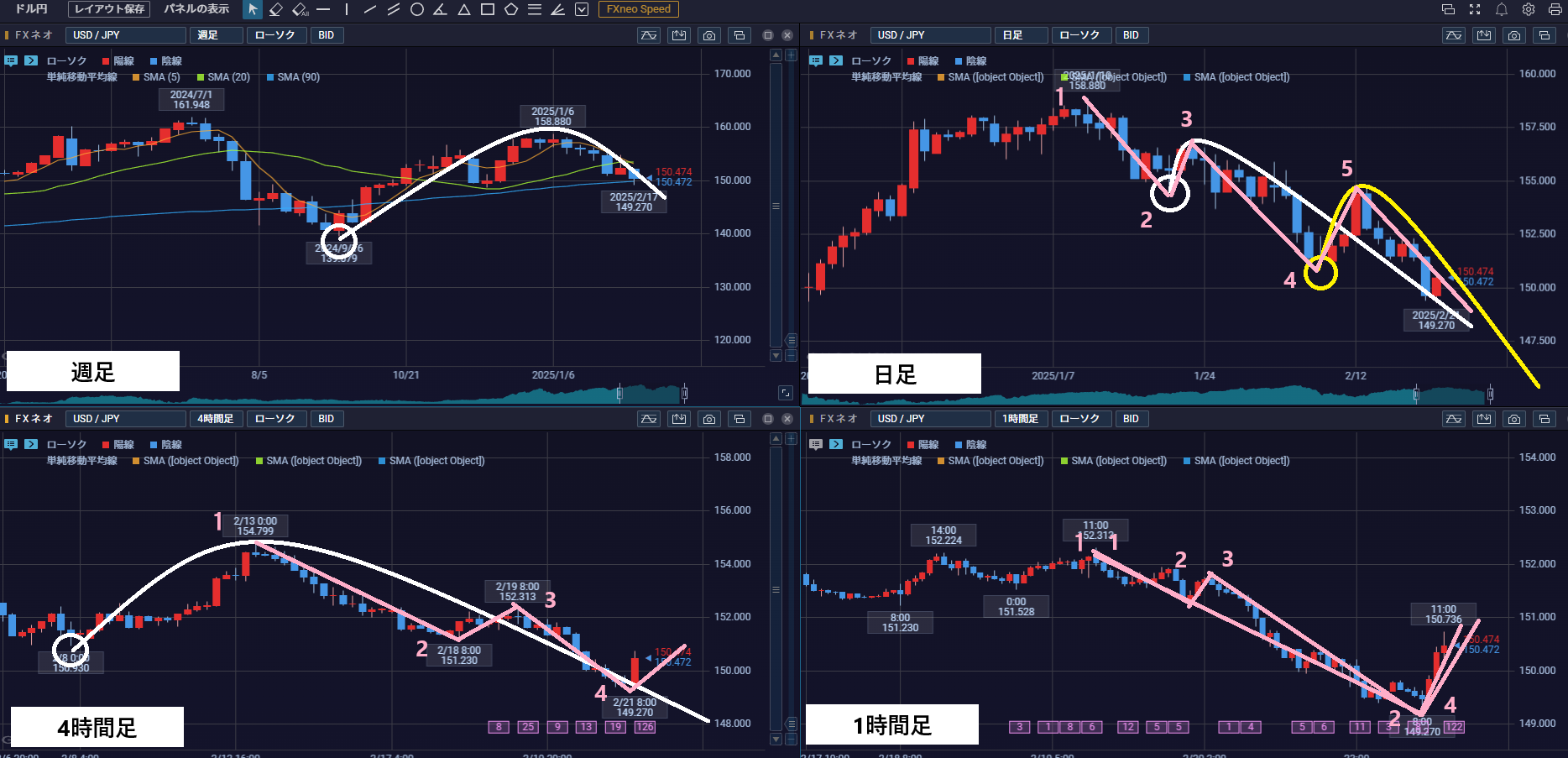Screen dimensions: 1568x758
Task: Click the notification bell icon
Action: 1502,9
